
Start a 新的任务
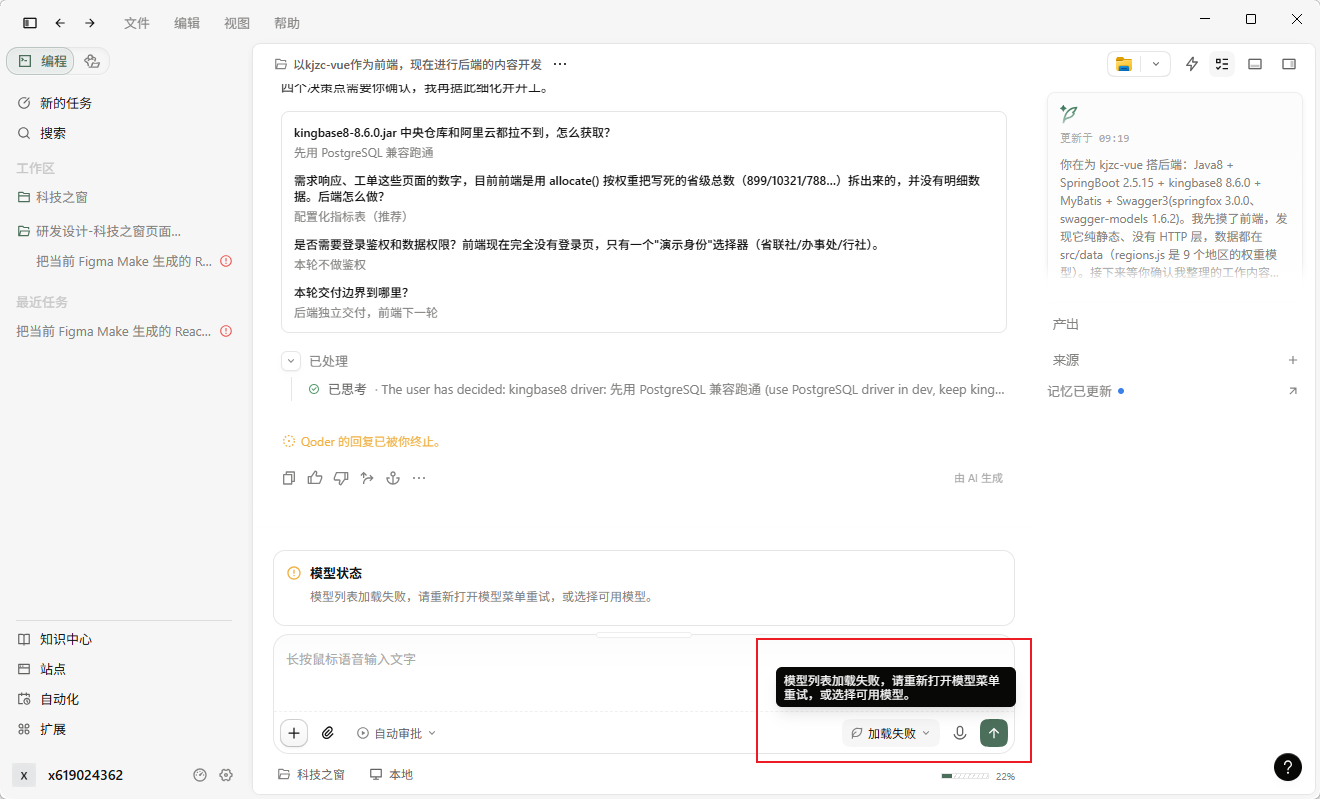coord(66,103)
